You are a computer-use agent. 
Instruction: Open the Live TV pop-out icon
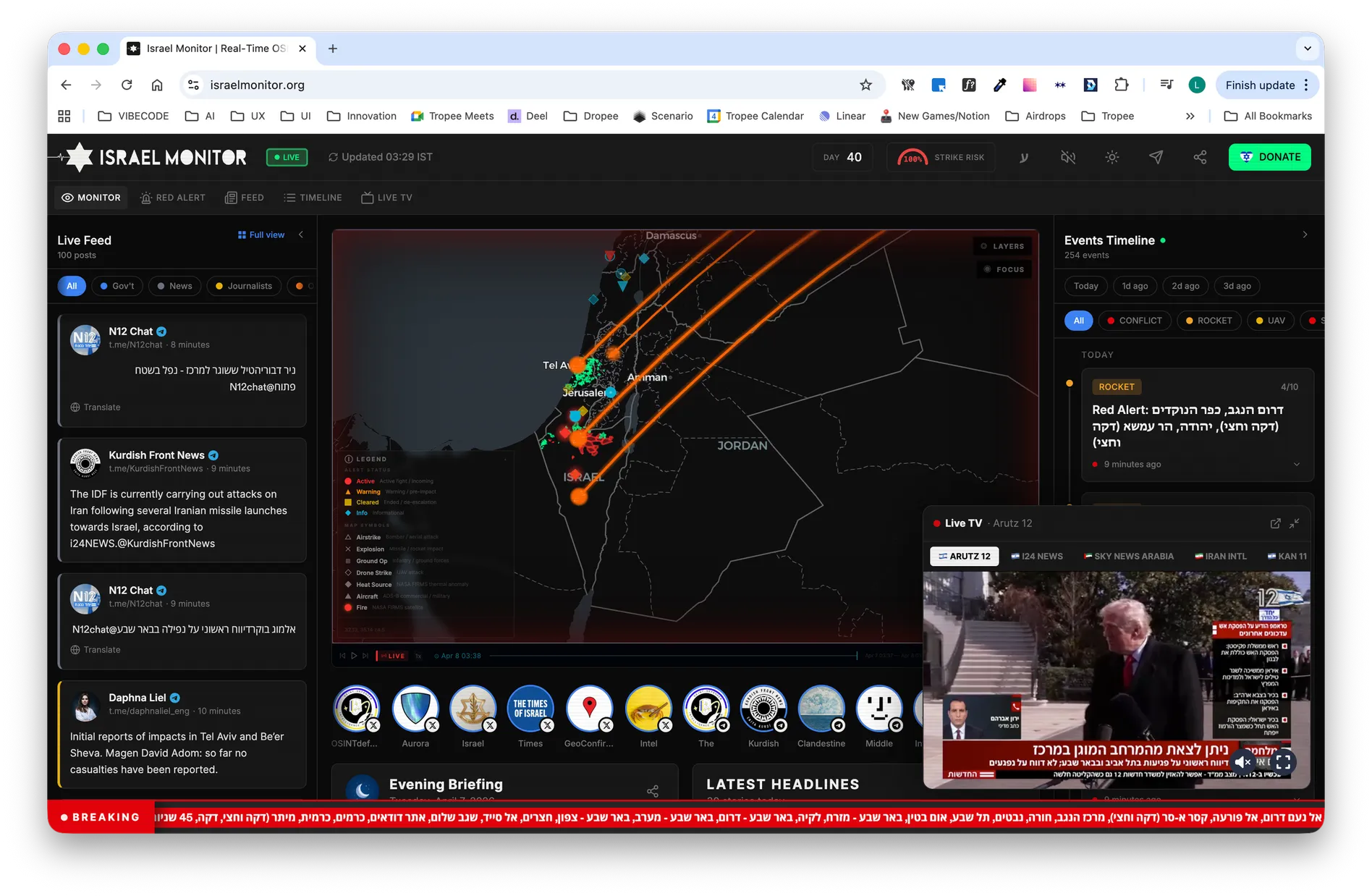click(1275, 523)
